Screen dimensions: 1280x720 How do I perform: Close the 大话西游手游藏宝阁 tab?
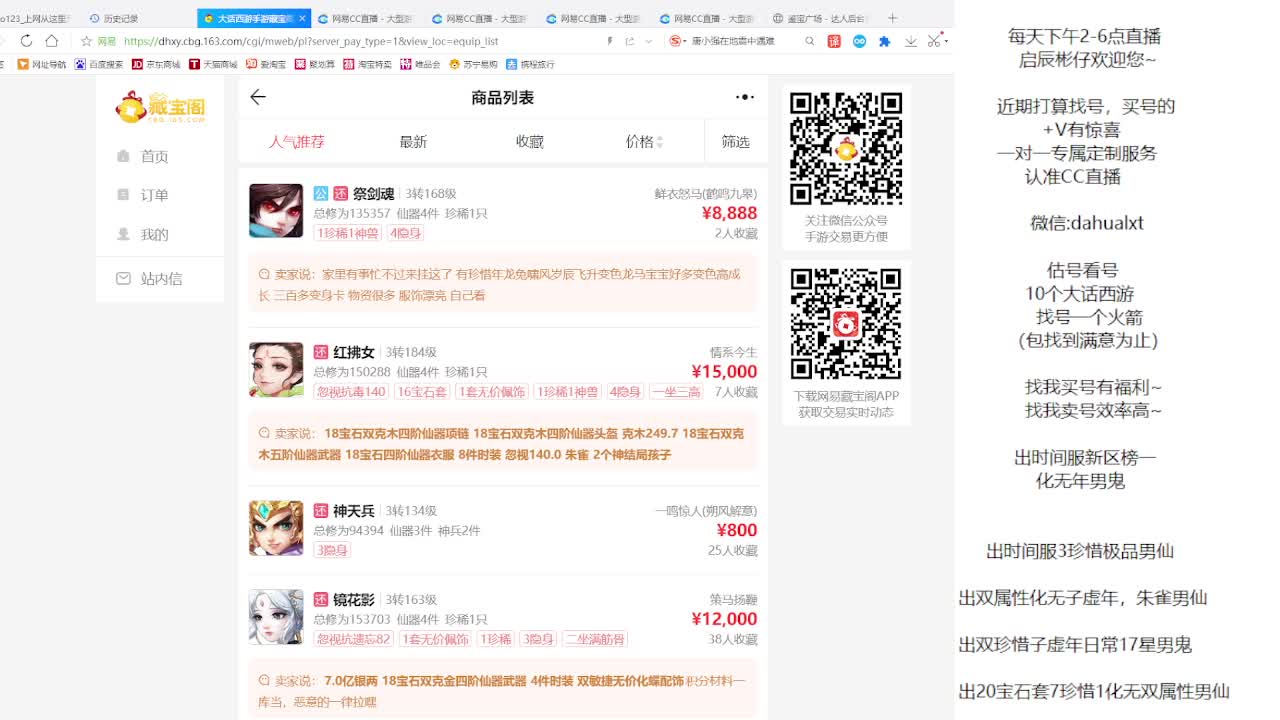pyautogui.click(x=303, y=18)
